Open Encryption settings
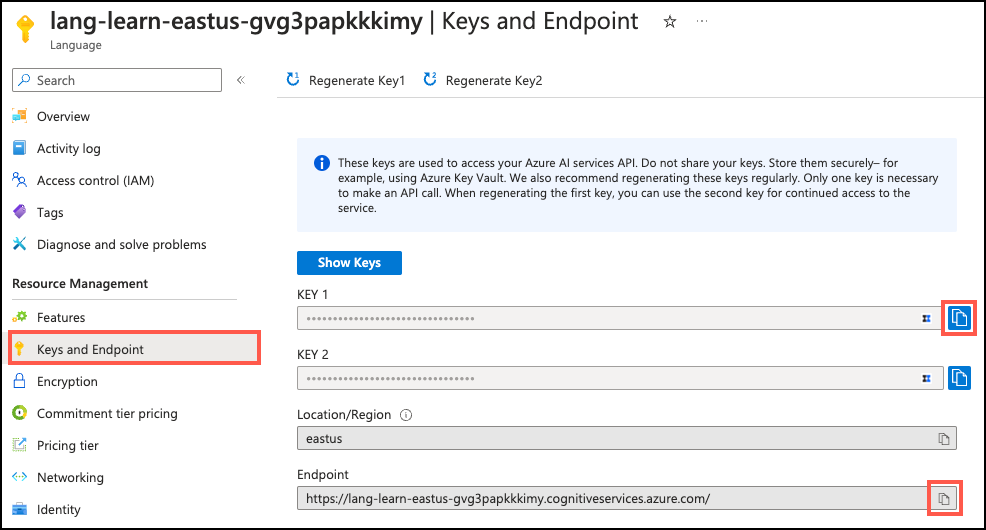This screenshot has width=986, height=530. coord(67,382)
